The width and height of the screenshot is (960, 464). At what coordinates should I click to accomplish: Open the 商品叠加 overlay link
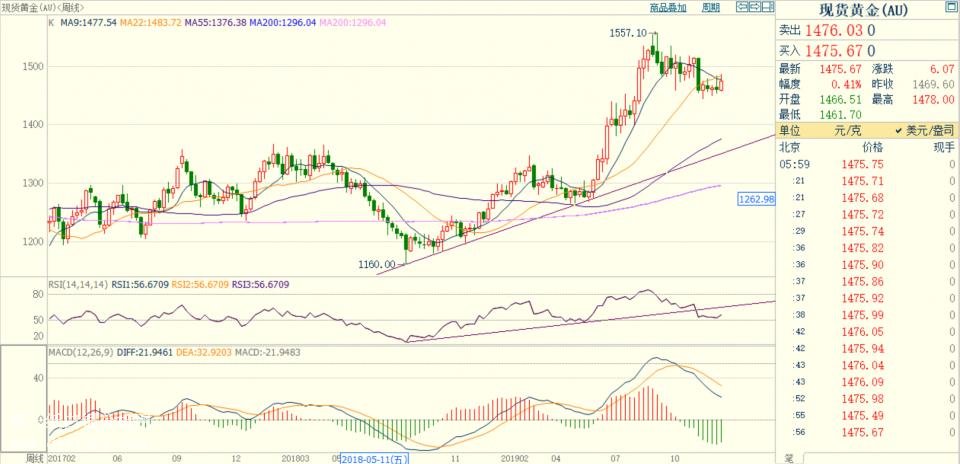pyautogui.click(x=668, y=7)
